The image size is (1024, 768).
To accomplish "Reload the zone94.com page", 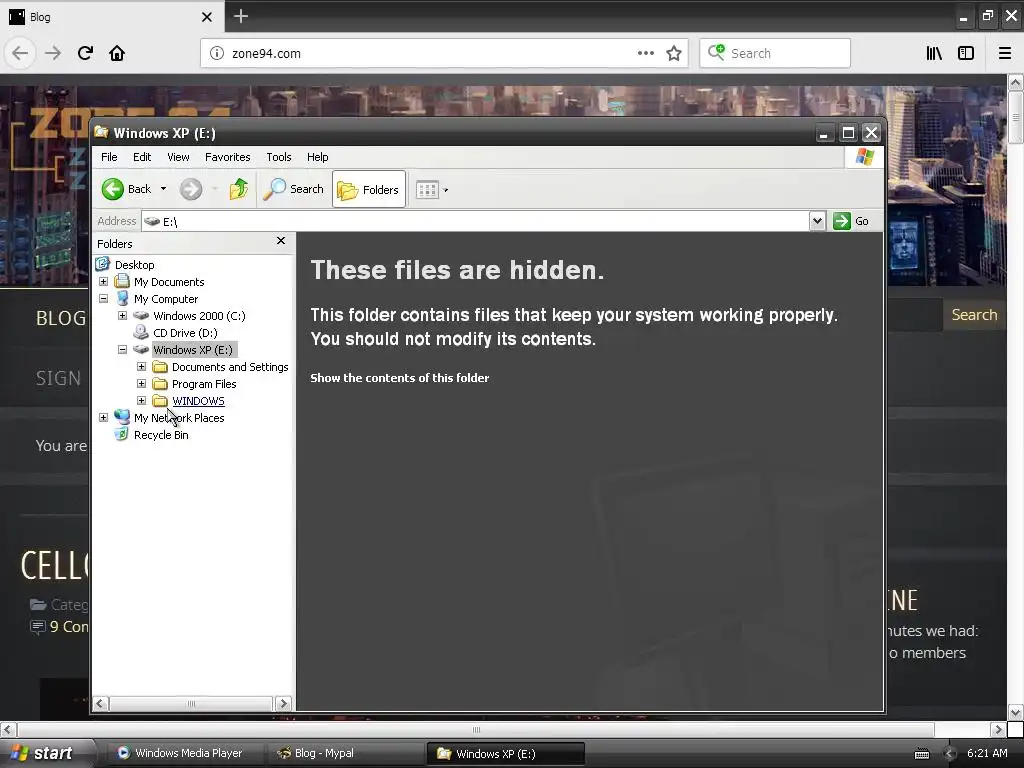I will [85, 53].
